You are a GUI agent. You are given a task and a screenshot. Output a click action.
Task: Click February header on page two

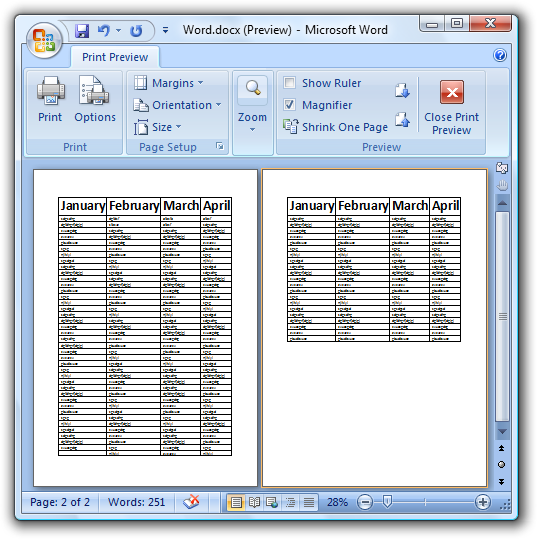coord(363,206)
